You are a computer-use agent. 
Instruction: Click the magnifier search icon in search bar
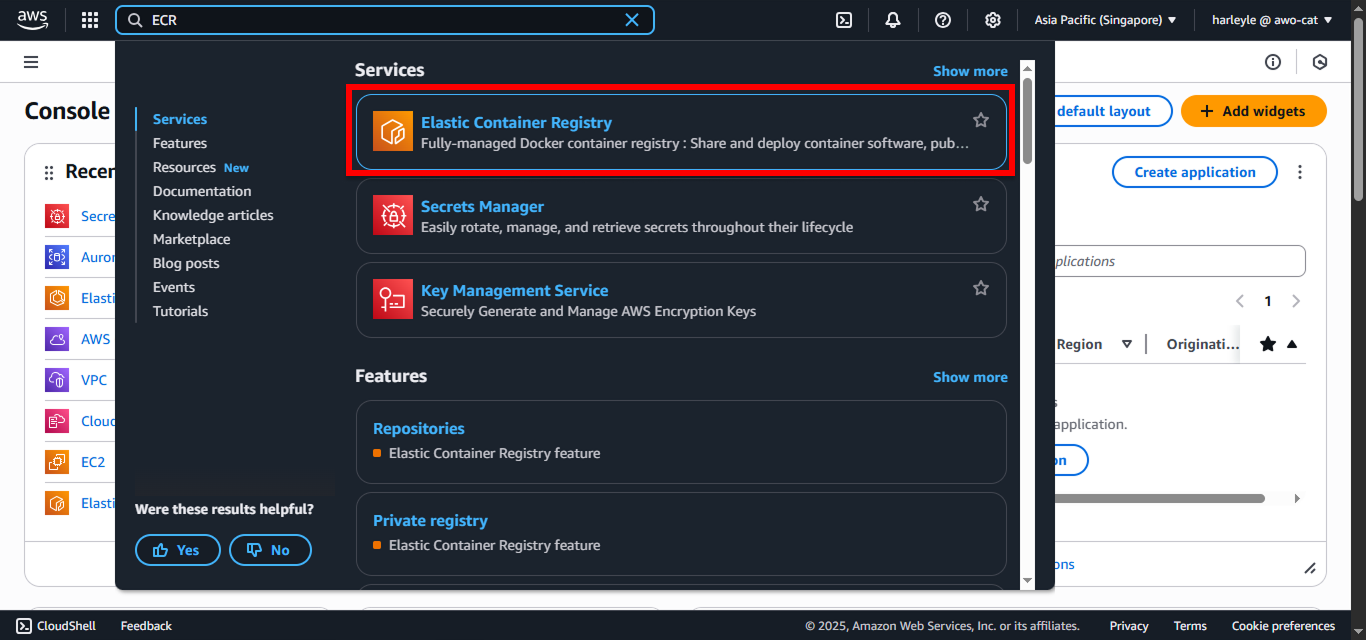tap(135, 20)
